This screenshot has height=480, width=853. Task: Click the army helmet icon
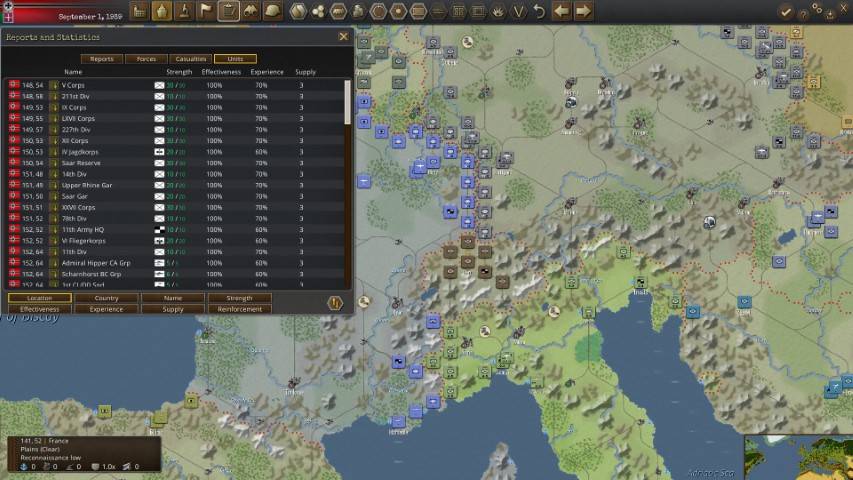273,11
